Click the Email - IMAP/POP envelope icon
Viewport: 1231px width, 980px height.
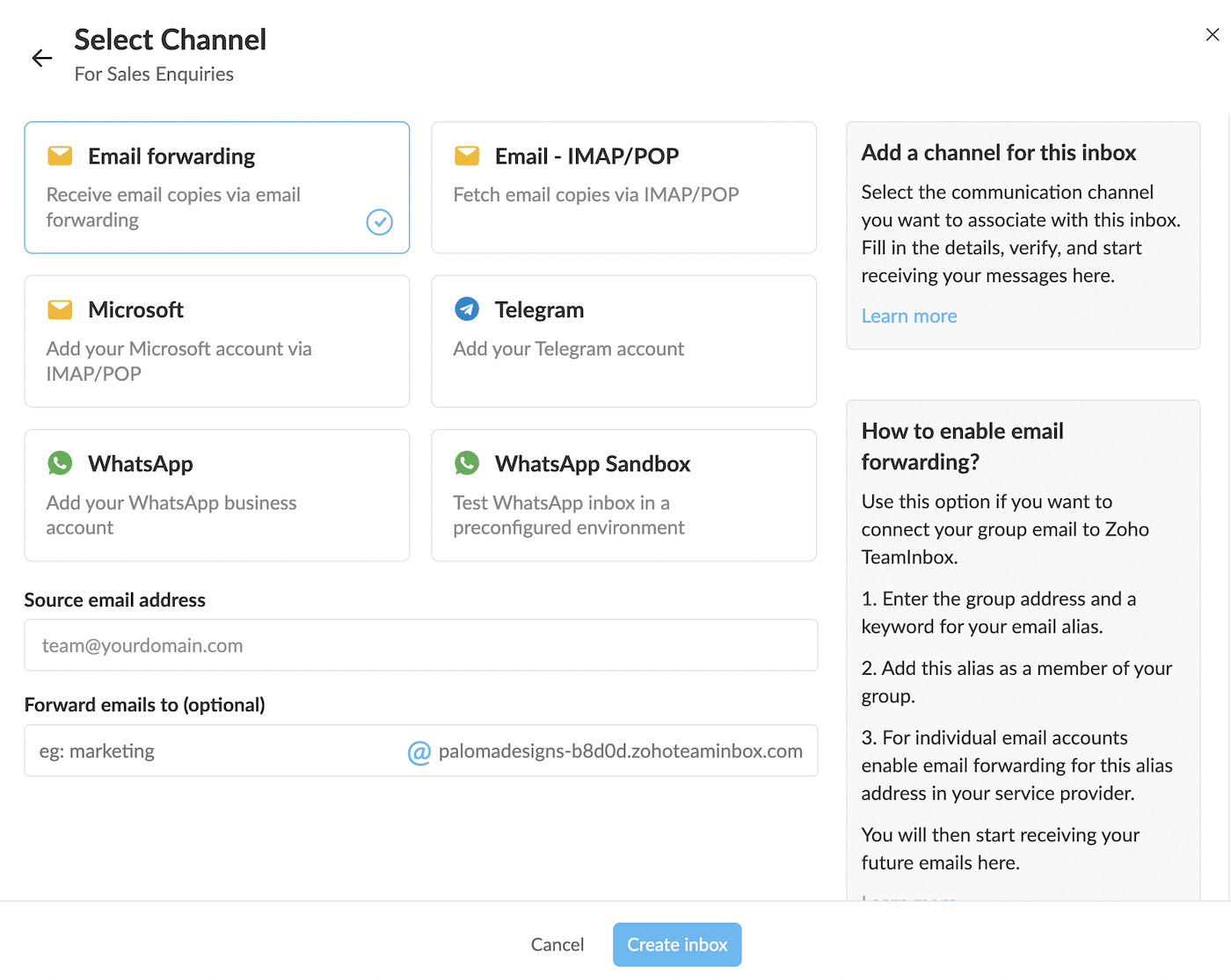point(467,155)
